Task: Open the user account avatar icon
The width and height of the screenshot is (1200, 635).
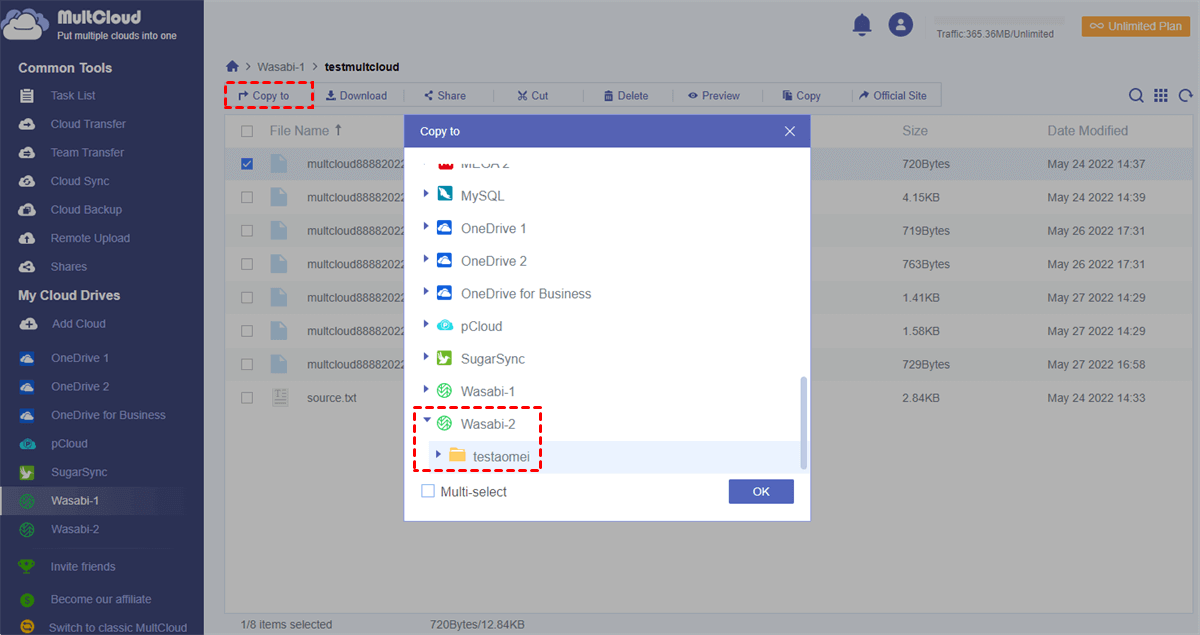Action: pyautogui.click(x=901, y=25)
